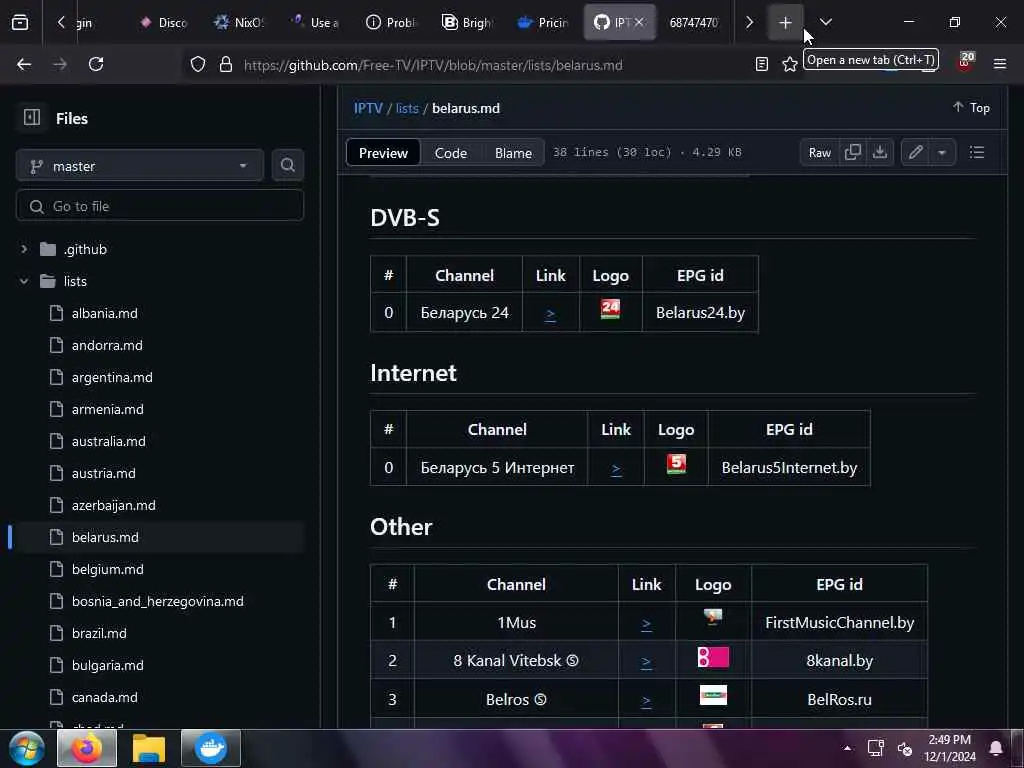Show the document outline icon

[x=976, y=153]
